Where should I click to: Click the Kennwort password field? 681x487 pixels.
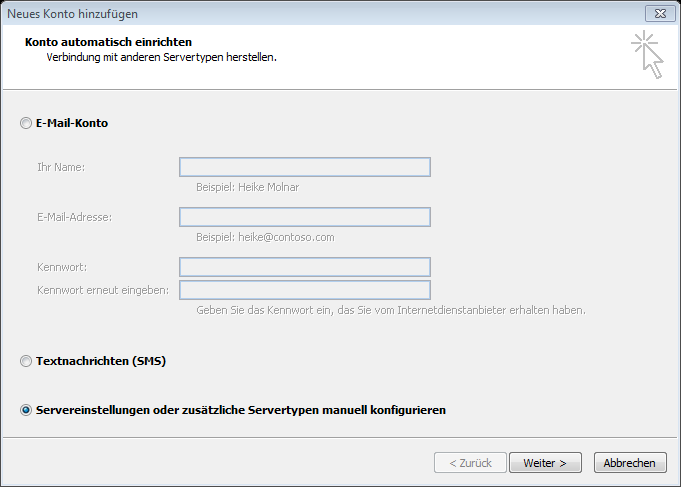304,267
